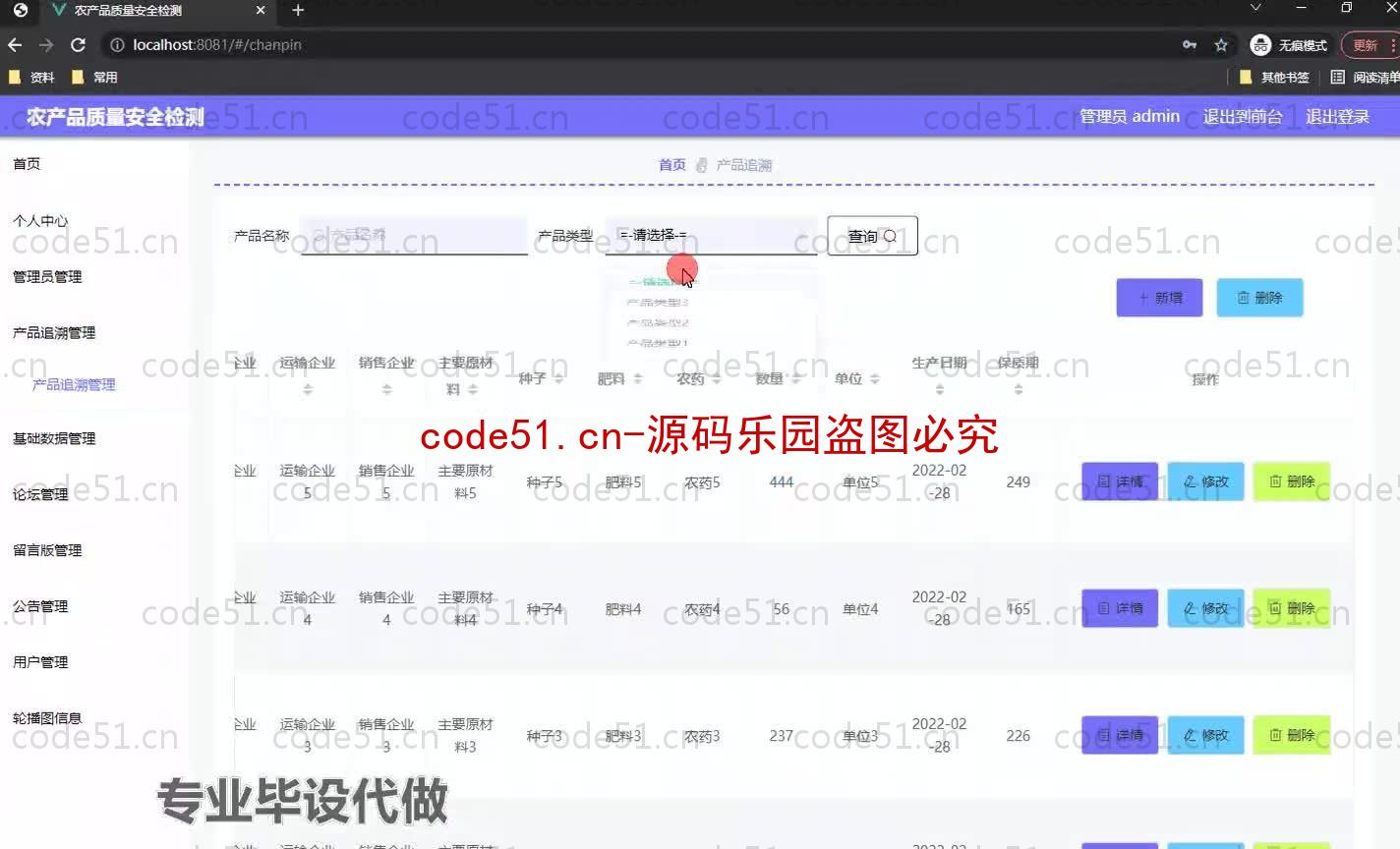Viewport: 1400px width, 849px height.
Task: Sort by 肥料 column arrows
Action: point(637,379)
